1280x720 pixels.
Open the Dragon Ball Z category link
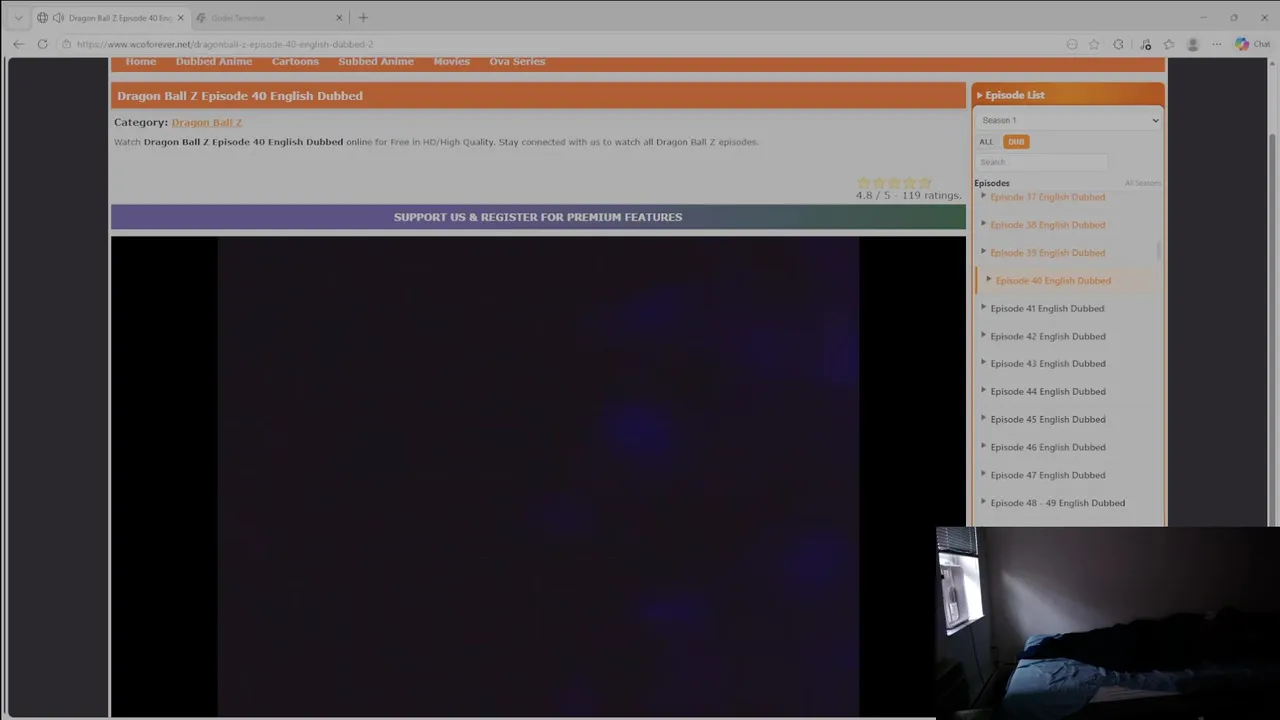click(x=207, y=122)
